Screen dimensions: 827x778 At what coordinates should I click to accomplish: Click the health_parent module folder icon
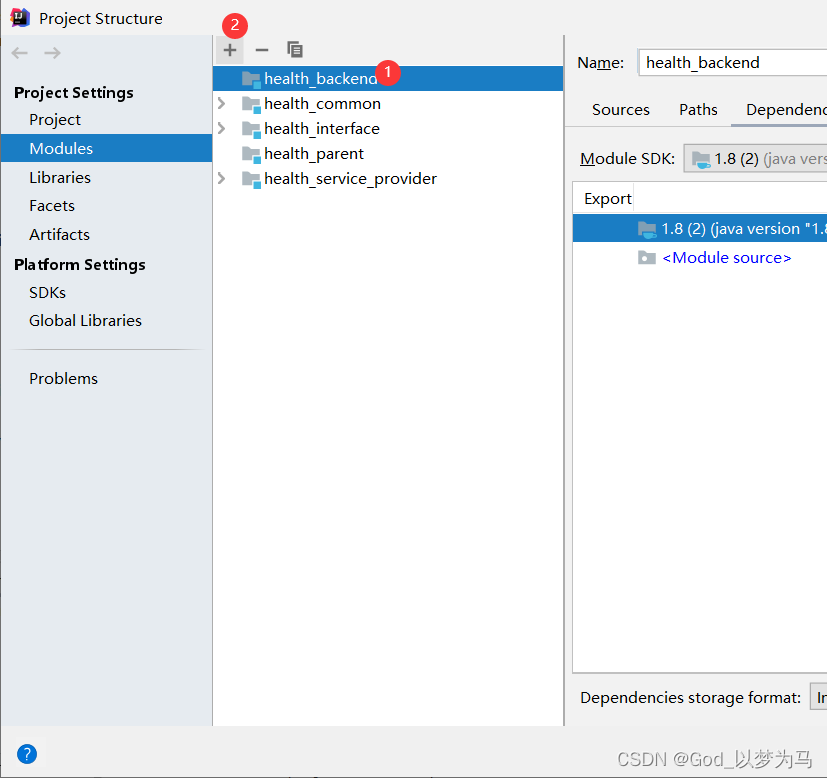point(251,155)
